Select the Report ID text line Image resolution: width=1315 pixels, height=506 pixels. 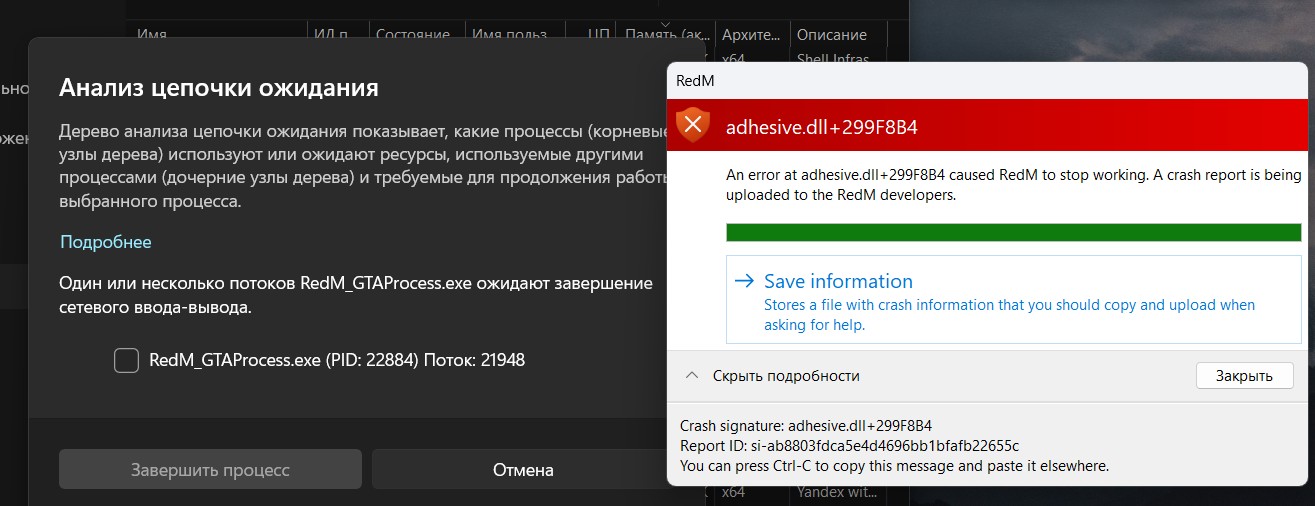pyautogui.click(x=849, y=445)
